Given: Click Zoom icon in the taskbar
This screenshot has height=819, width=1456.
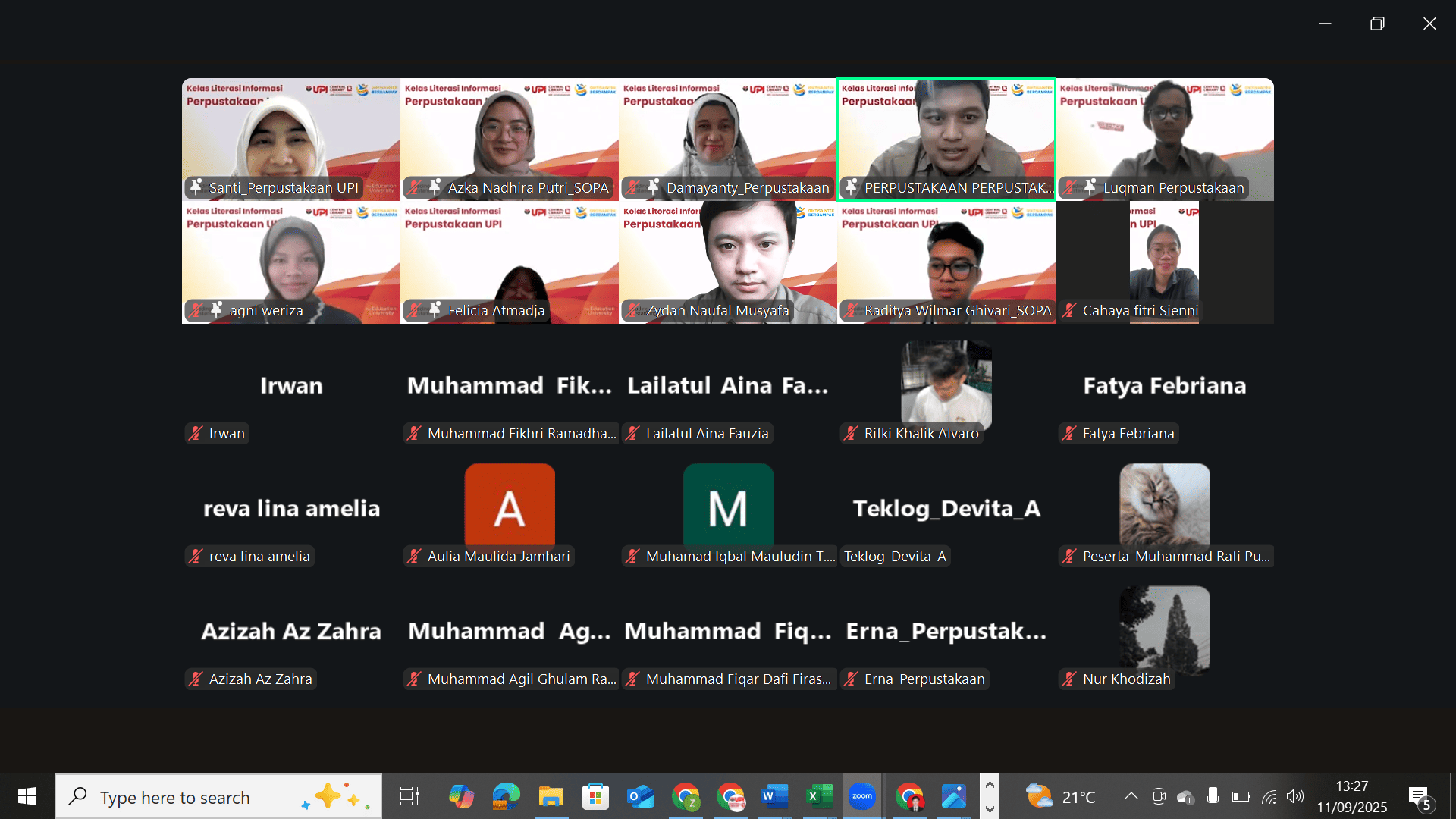Looking at the screenshot, I should [x=862, y=796].
